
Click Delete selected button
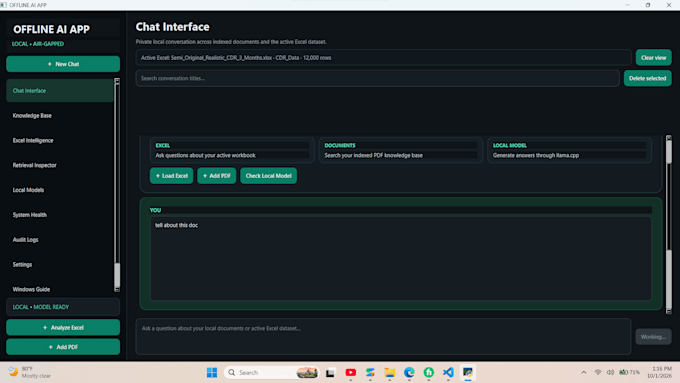(x=647, y=79)
